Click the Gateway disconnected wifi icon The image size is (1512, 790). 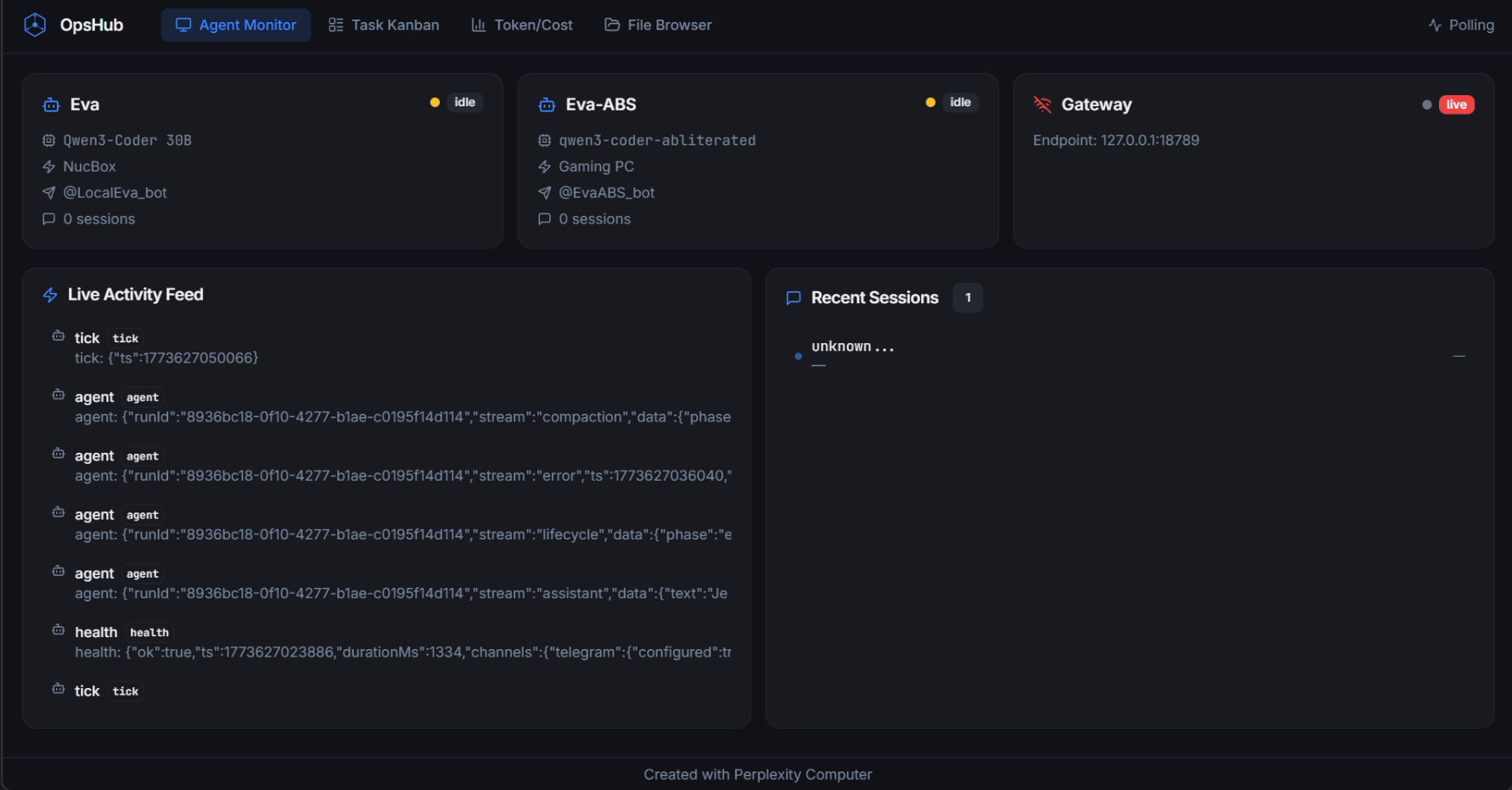1043,104
